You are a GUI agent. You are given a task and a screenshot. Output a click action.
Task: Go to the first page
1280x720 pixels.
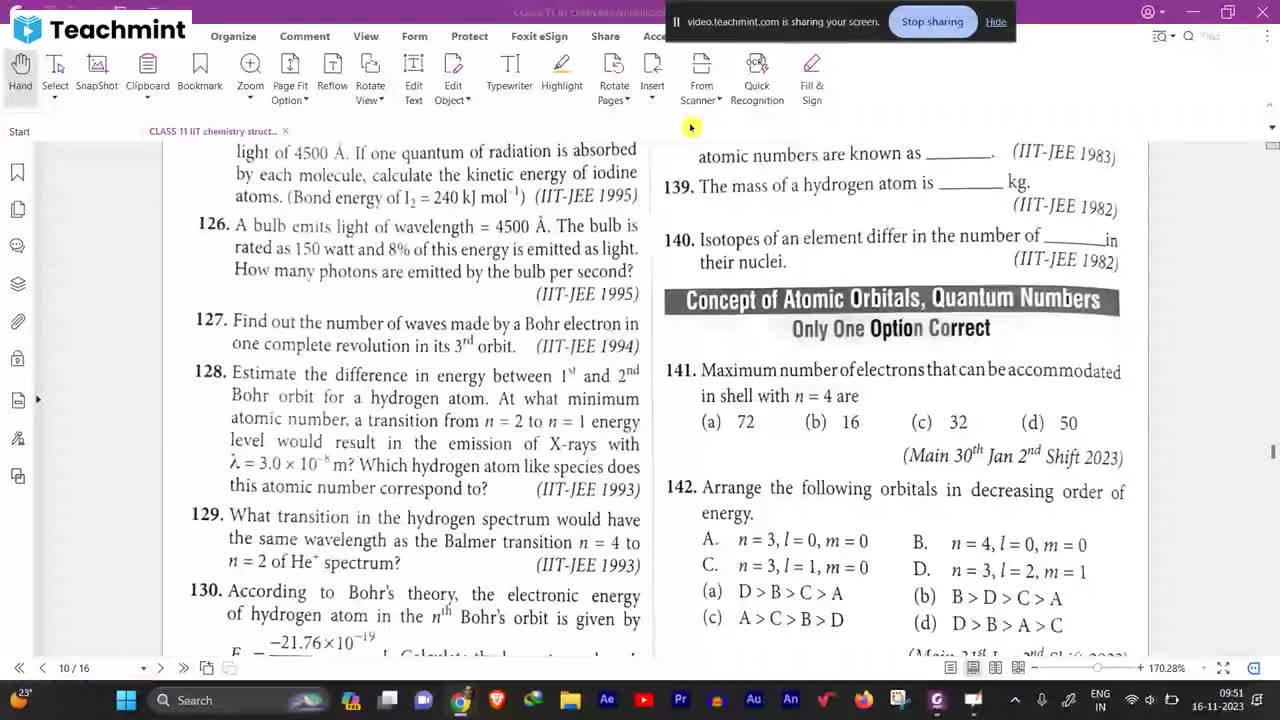[19, 668]
